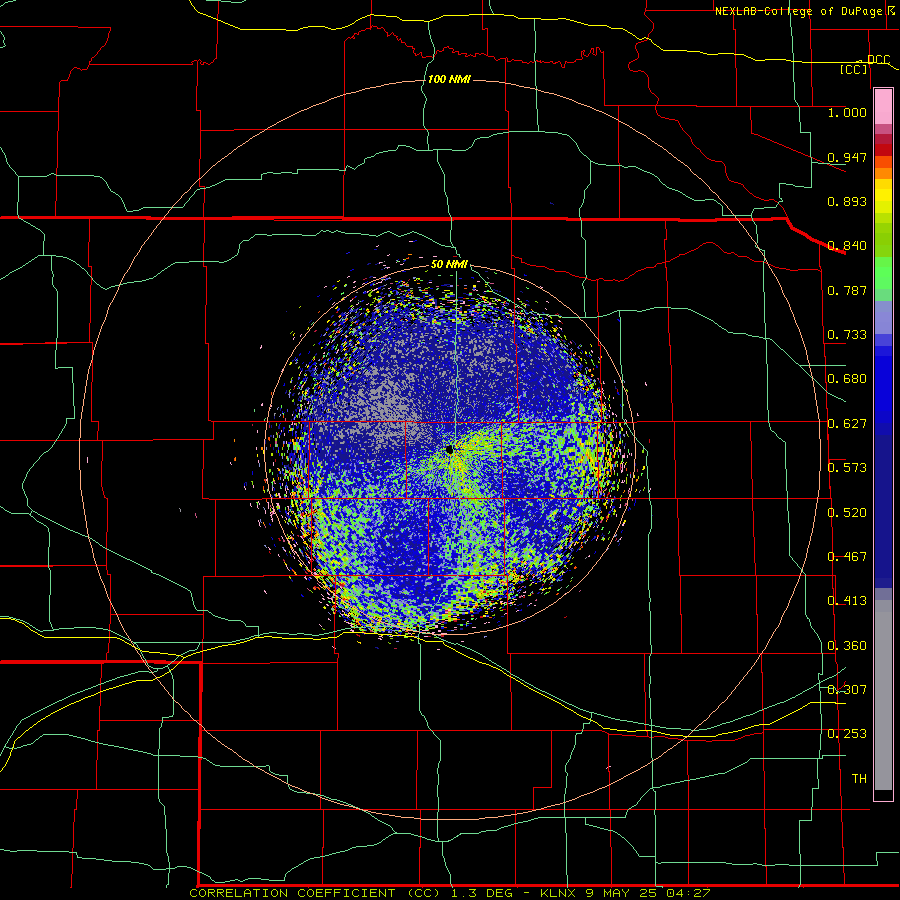The height and width of the screenshot is (900, 900).
Task: Pick the bright green segment of the color bar
Action: [883, 273]
